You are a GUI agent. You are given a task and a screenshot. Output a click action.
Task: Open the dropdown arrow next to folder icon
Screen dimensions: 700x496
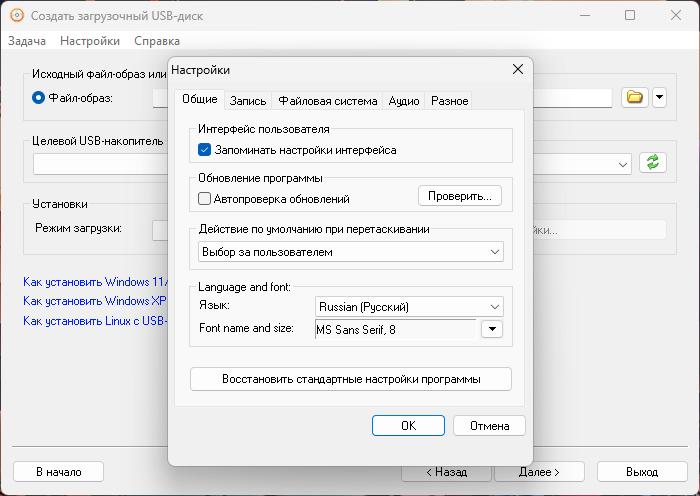(x=659, y=97)
